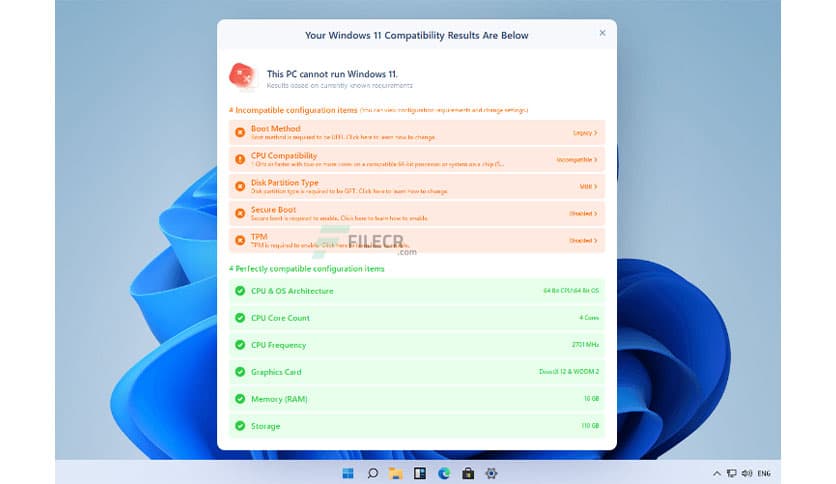
Task: Click the red incompatible PC status icon
Action: point(242,75)
